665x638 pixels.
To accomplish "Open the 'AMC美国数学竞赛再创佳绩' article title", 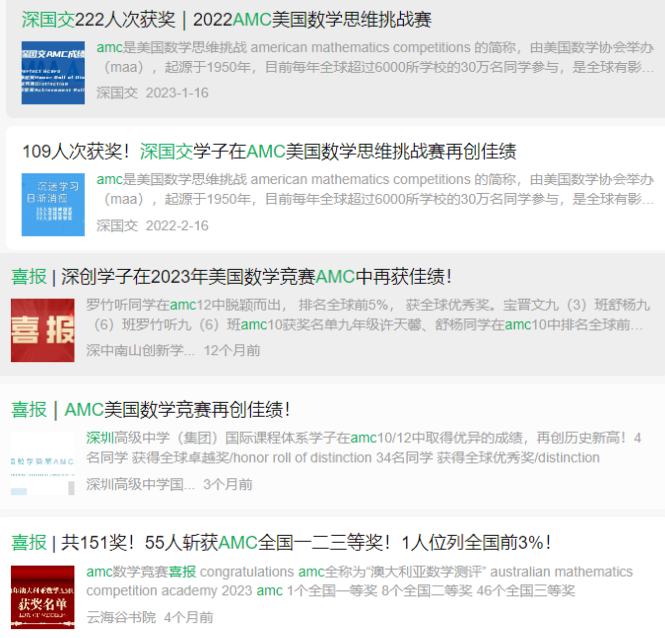I will [x=150, y=409].
